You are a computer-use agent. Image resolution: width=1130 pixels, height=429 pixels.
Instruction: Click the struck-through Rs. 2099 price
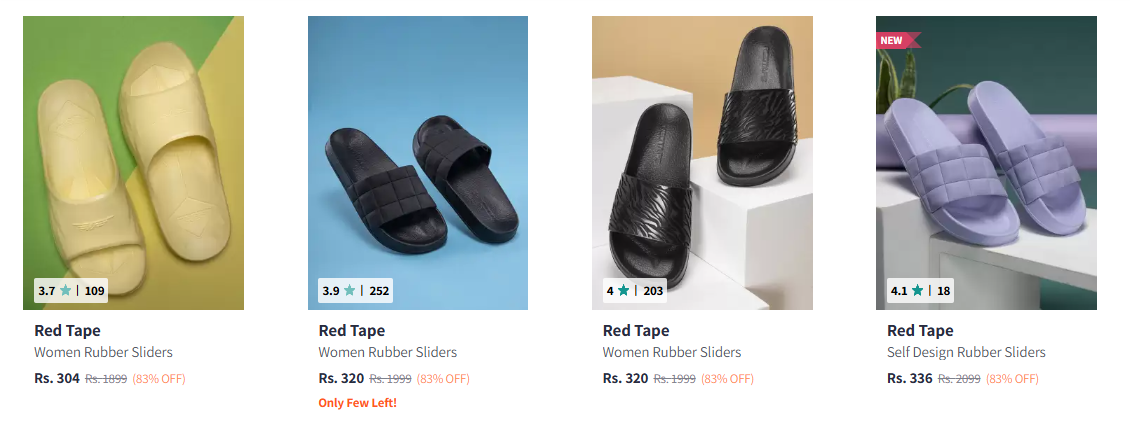pyautogui.click(x=959, y=379)
